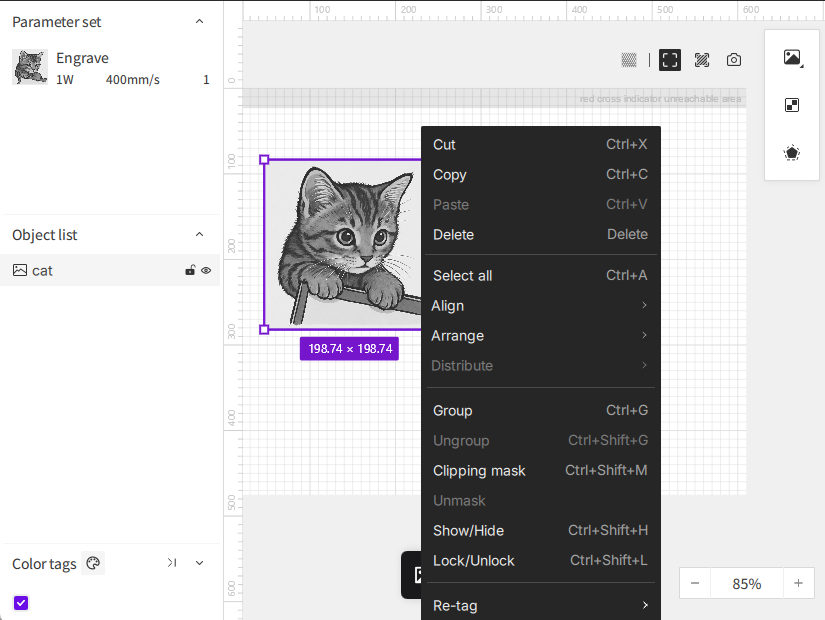Click the camera capture icon
Viewport: 825px width, 620px height.
(734, 60)
